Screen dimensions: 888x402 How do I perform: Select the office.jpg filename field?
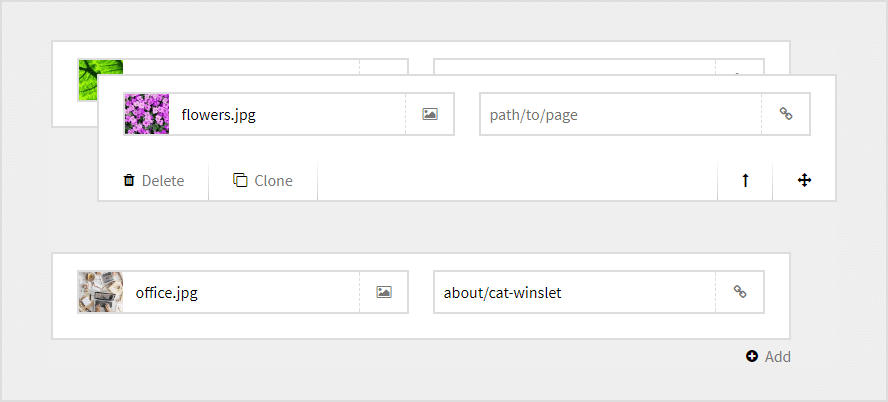240,292
